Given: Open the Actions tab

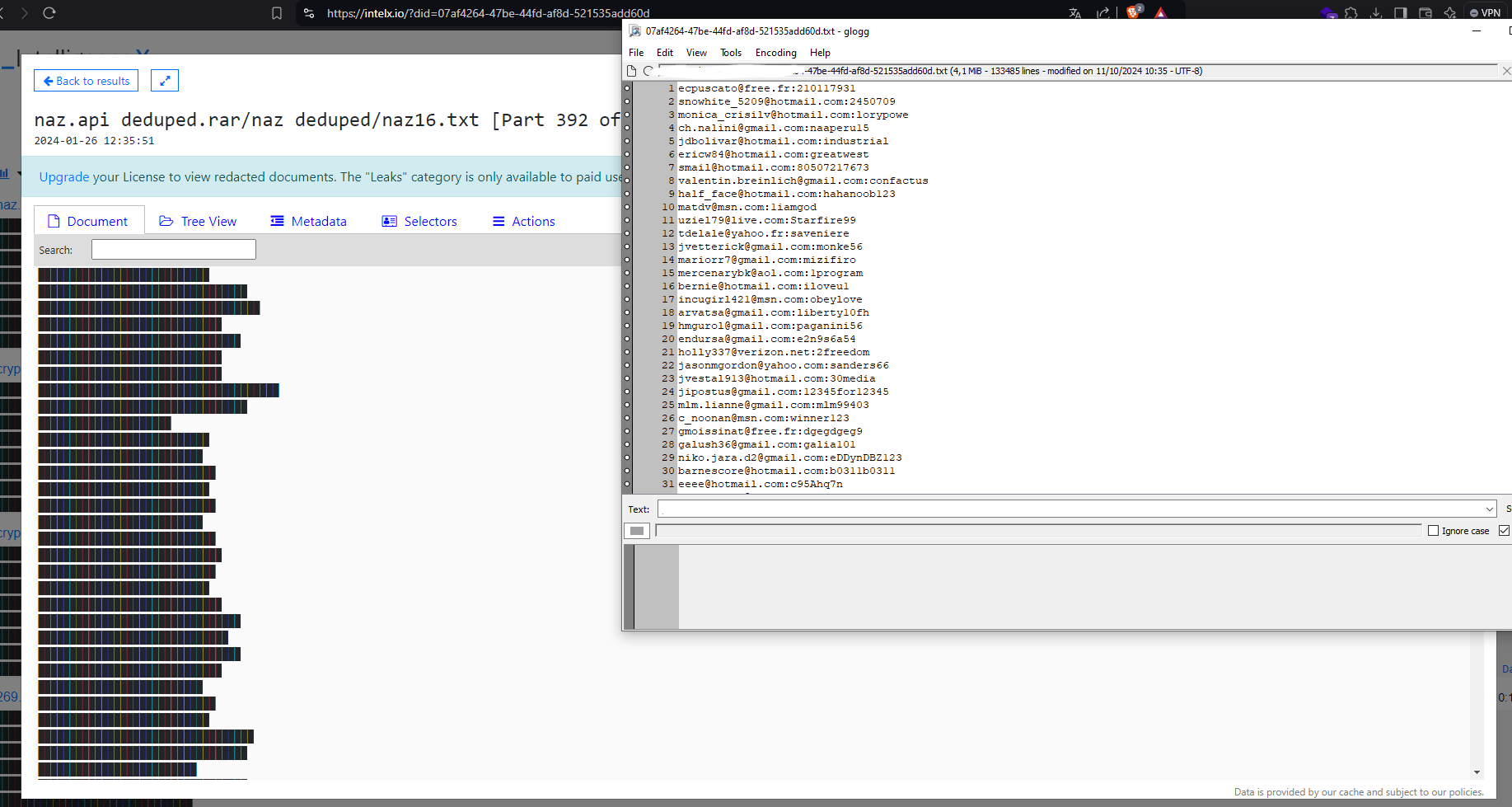Looking at the screenshot, I should [x=524, y=221].
